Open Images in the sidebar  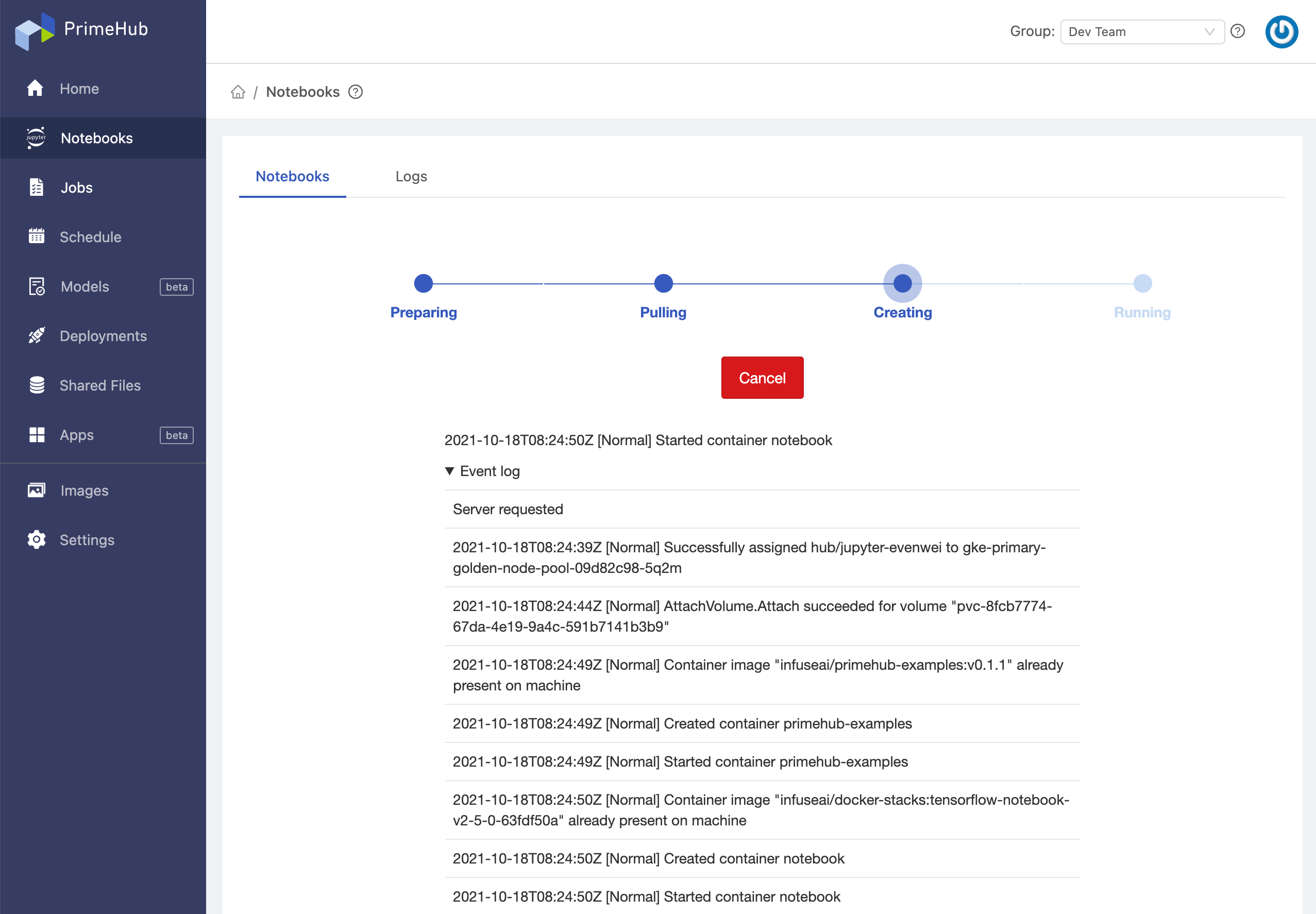tap(103, 491)
